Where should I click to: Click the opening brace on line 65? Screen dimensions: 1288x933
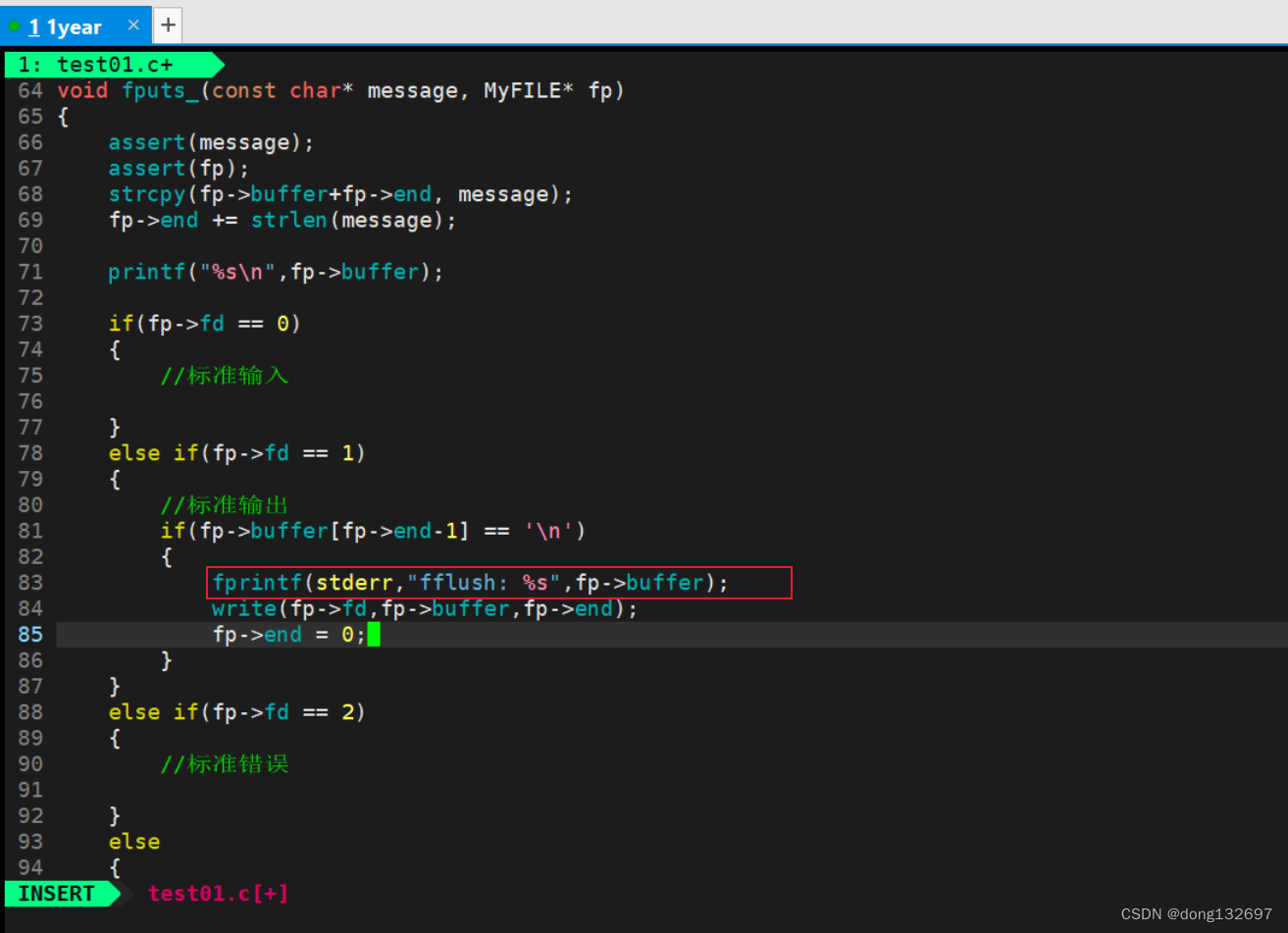pos(63,117)
